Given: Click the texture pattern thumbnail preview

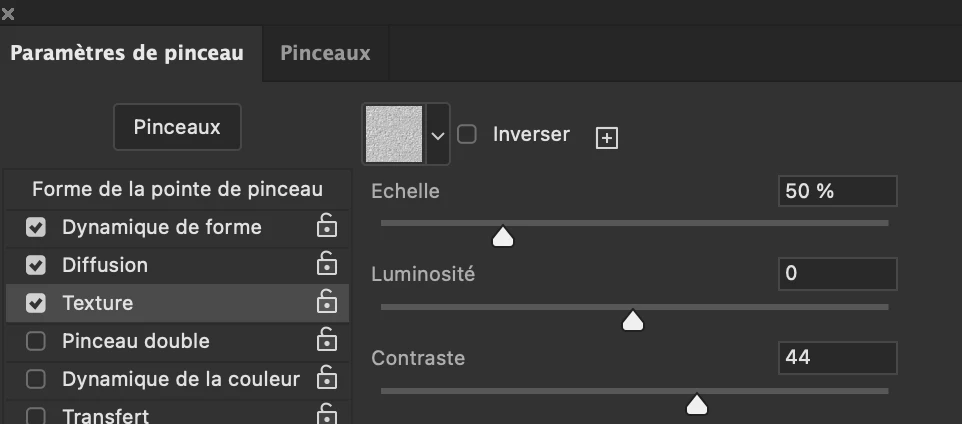Looking at the screenshot, I should (x=393, y=134).
